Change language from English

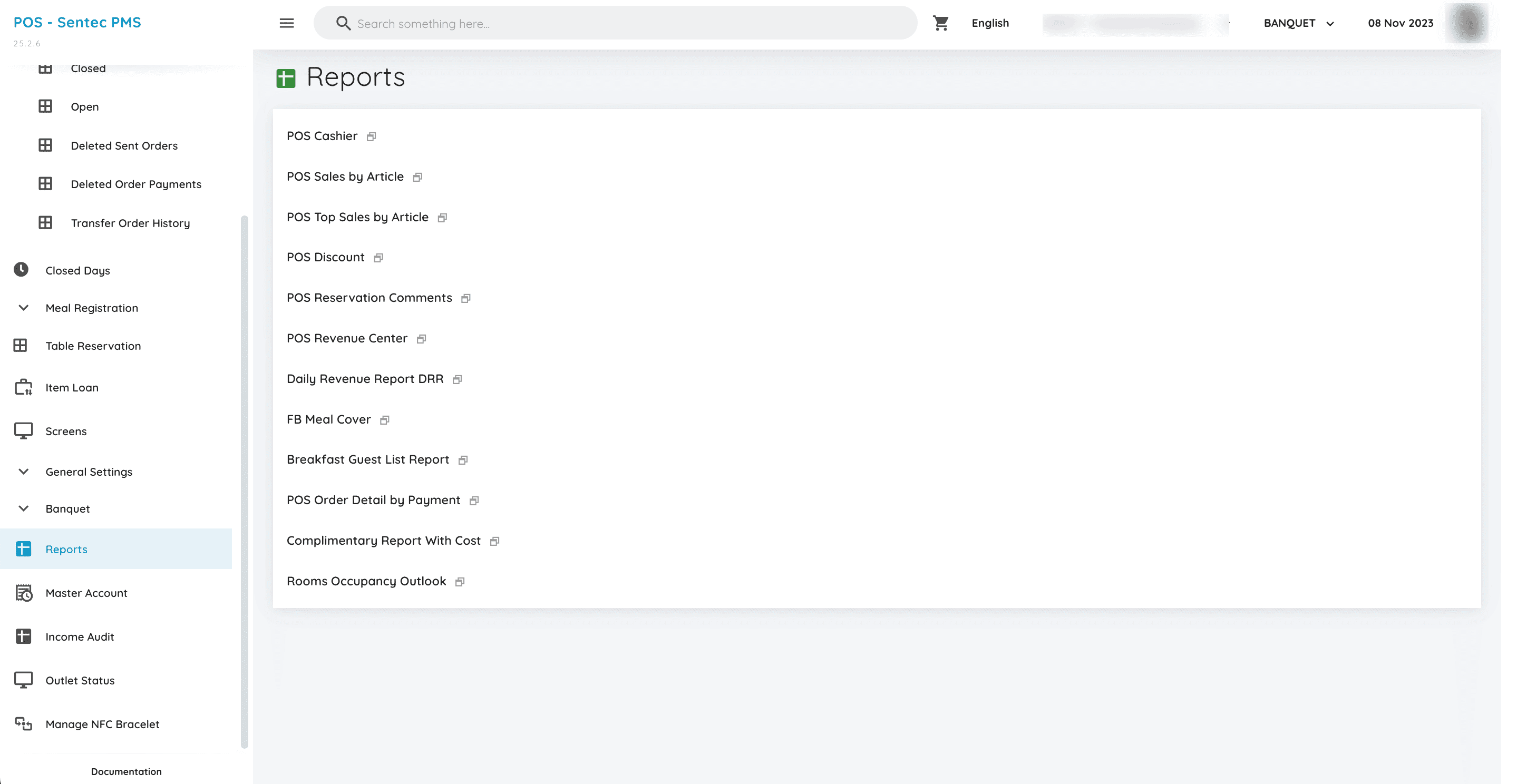coord(990,23)
